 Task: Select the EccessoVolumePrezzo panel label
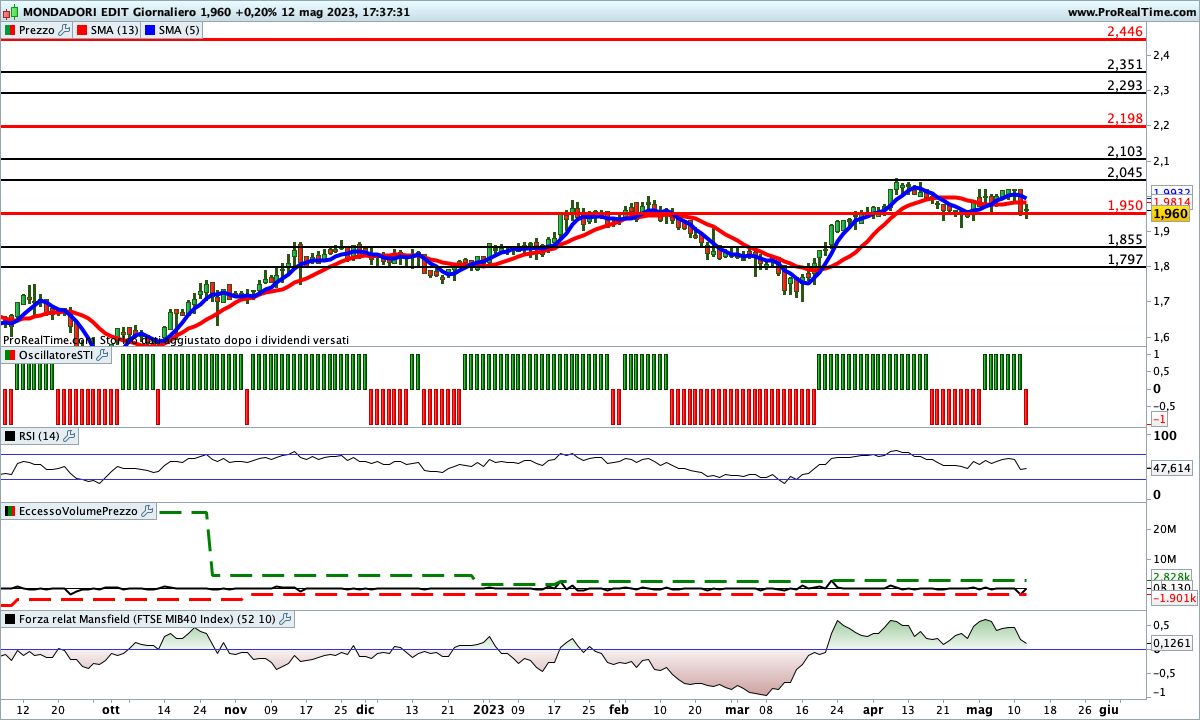[78, 511]
